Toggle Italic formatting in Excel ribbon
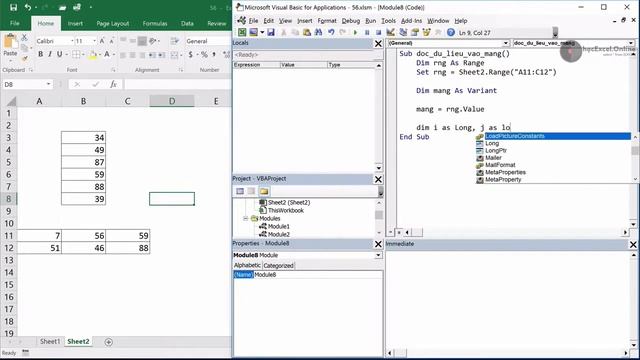The height and width of the screenshot is (360, 640). click(x=50, y=54)
